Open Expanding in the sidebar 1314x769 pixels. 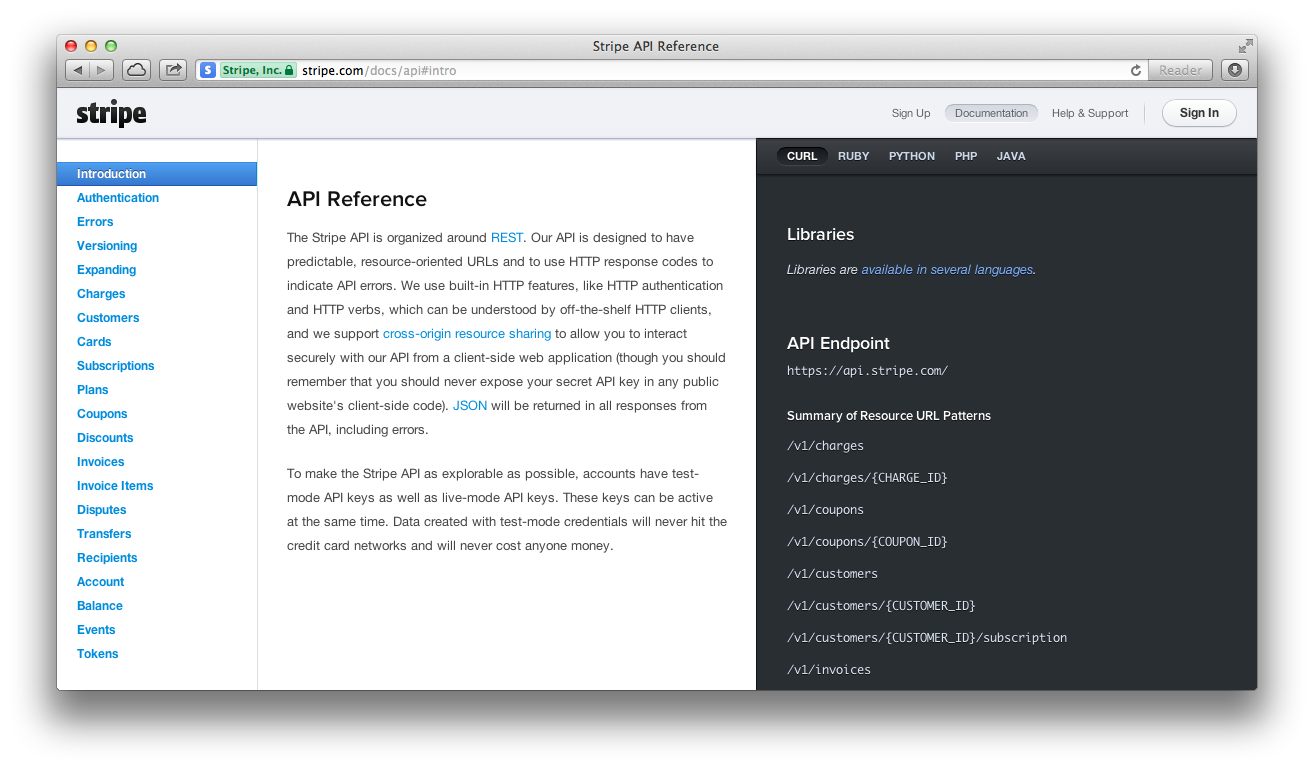tap(106, 270)
